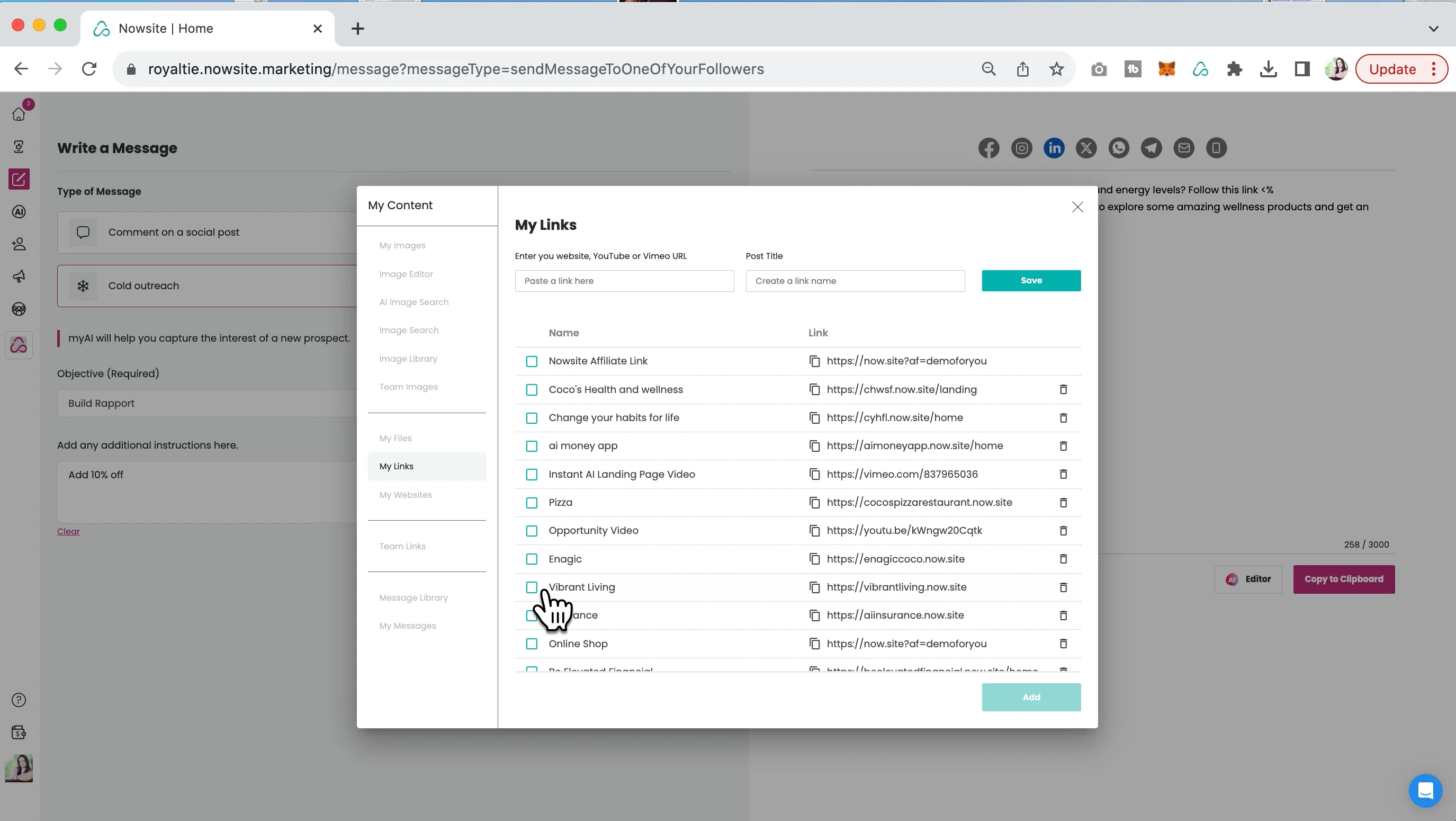Open the myAI tool in the sidebar

tap(19, 211)
